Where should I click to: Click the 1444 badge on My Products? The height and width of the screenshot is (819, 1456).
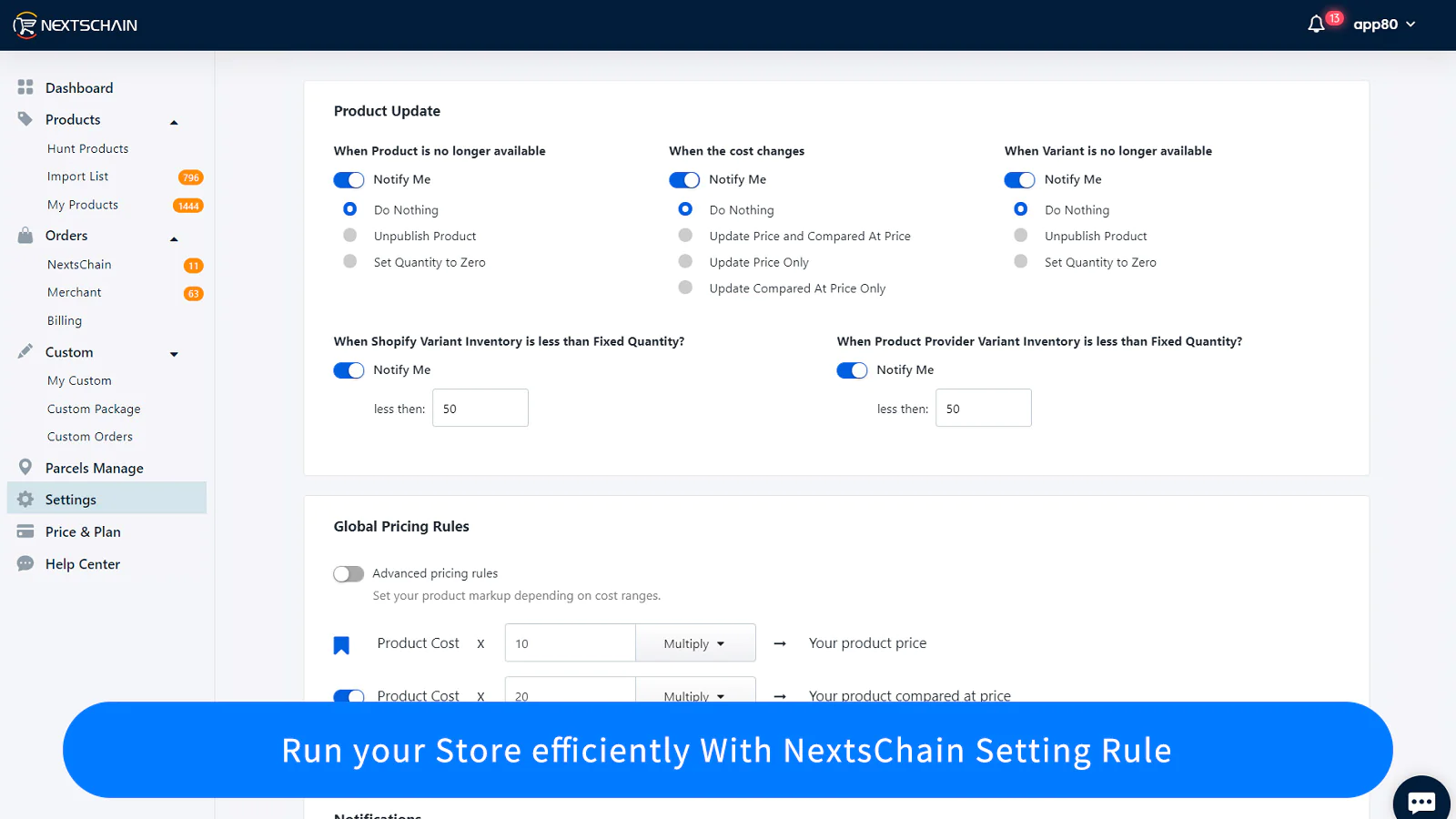188,206
